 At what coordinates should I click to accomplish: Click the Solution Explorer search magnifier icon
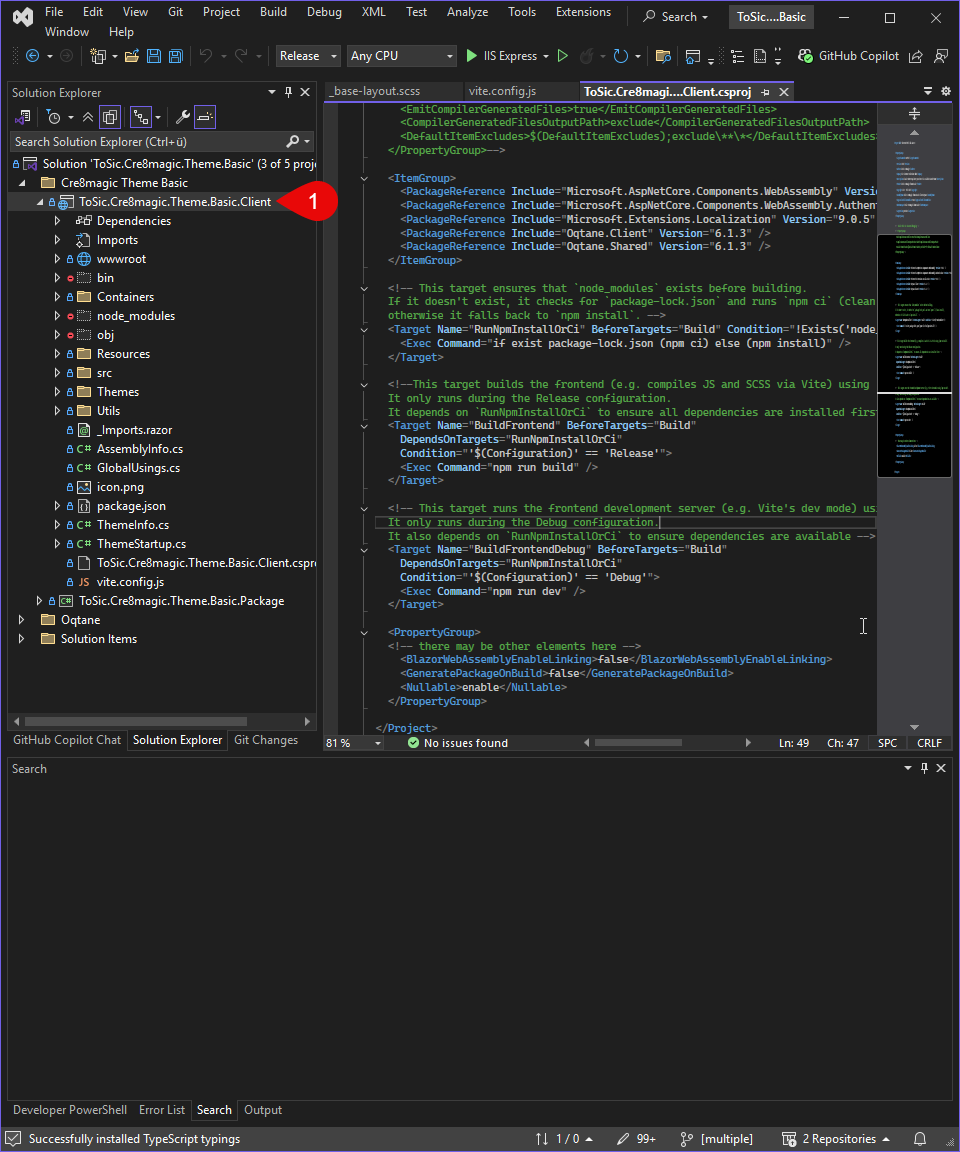[x=293, y=141]
